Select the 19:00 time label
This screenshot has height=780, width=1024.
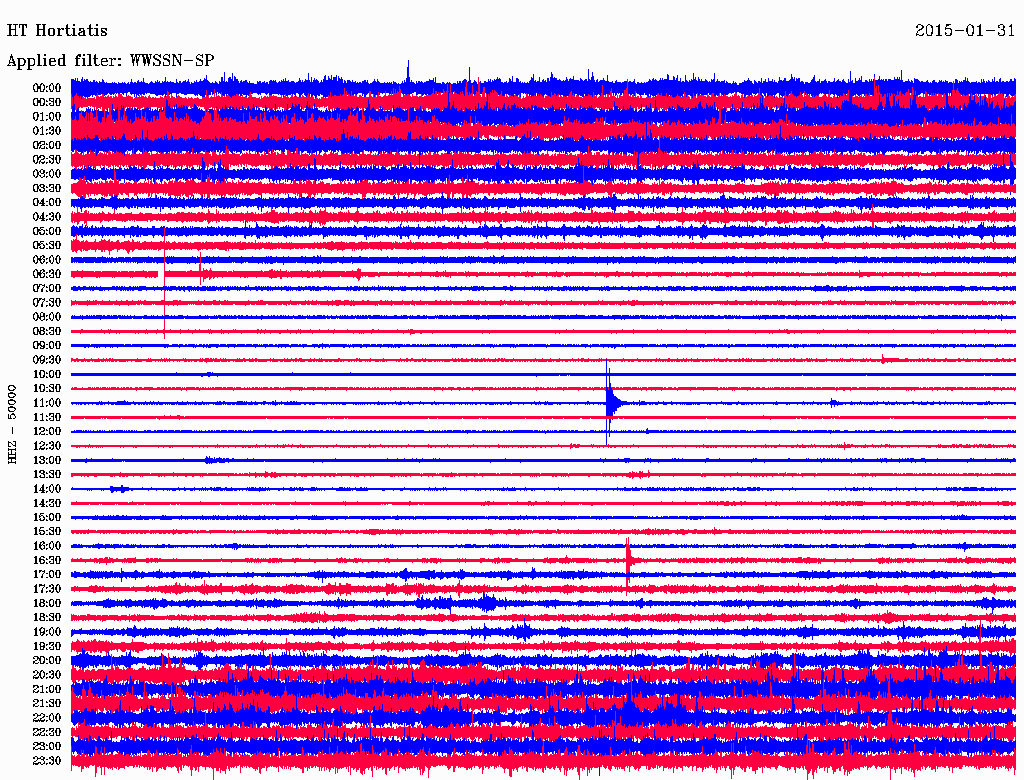(x=47, y=632)
